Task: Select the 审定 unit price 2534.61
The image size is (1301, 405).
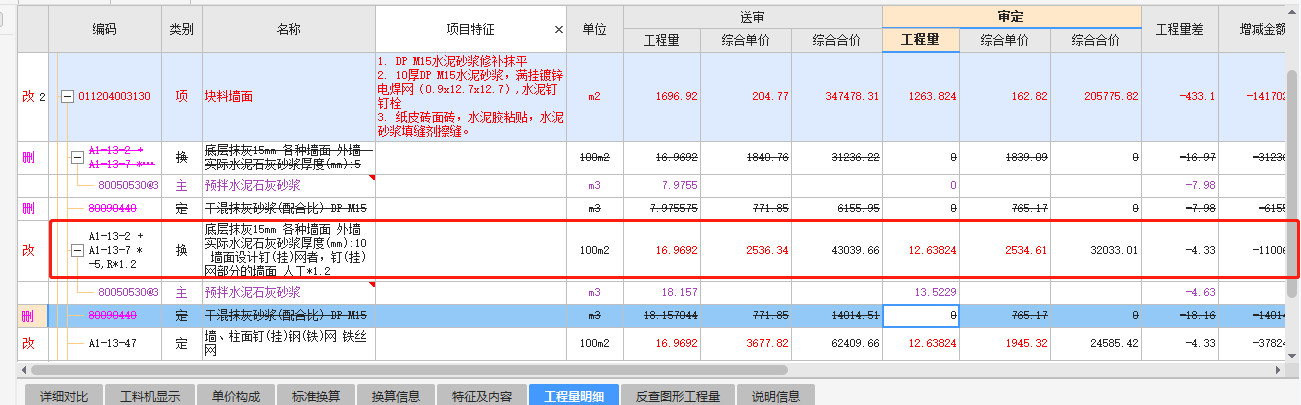Action: [1004, 250]
